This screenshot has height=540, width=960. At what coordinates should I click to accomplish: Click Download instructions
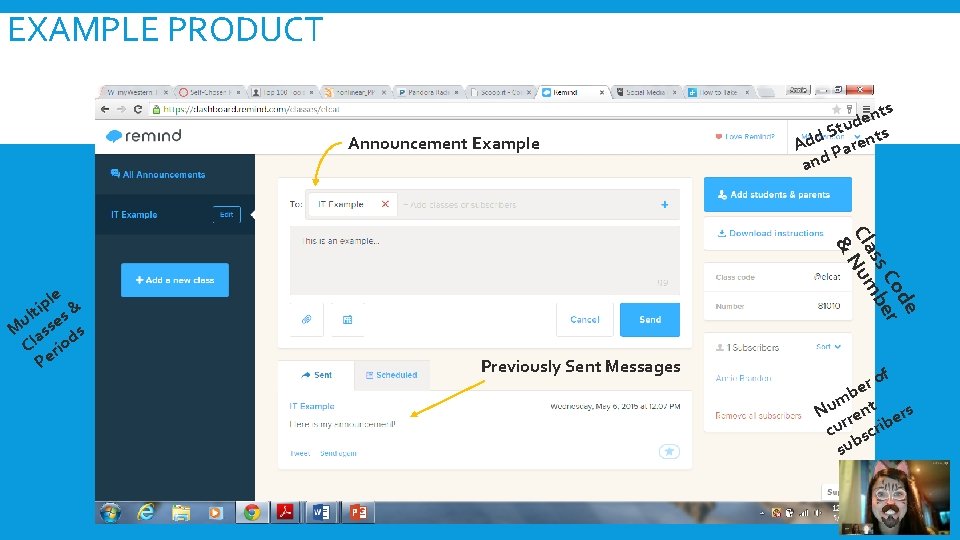coord(771,233)
